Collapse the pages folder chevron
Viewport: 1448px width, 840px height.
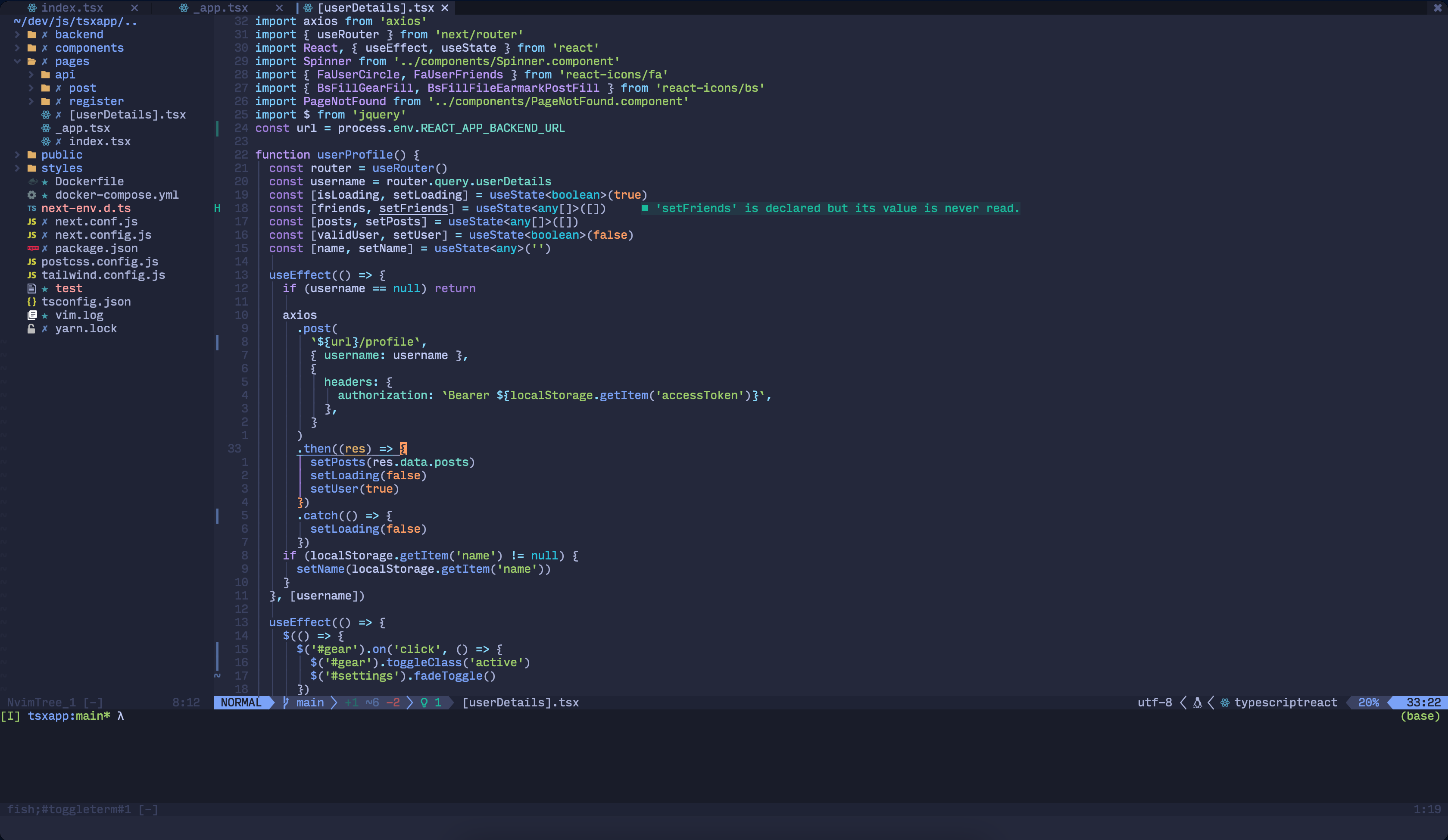coord(17,61)
